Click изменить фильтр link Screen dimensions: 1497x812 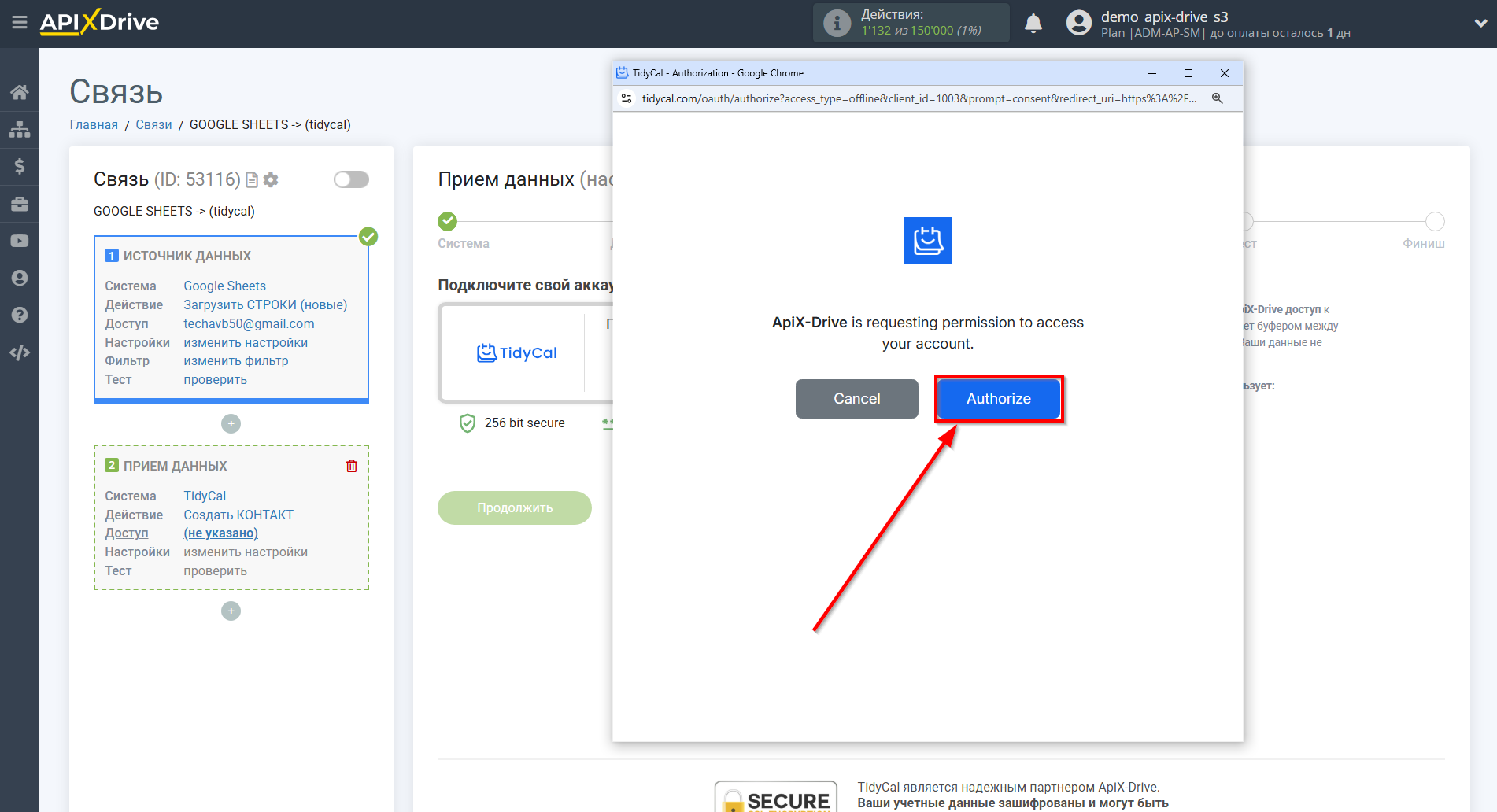(x=236, y=361)
